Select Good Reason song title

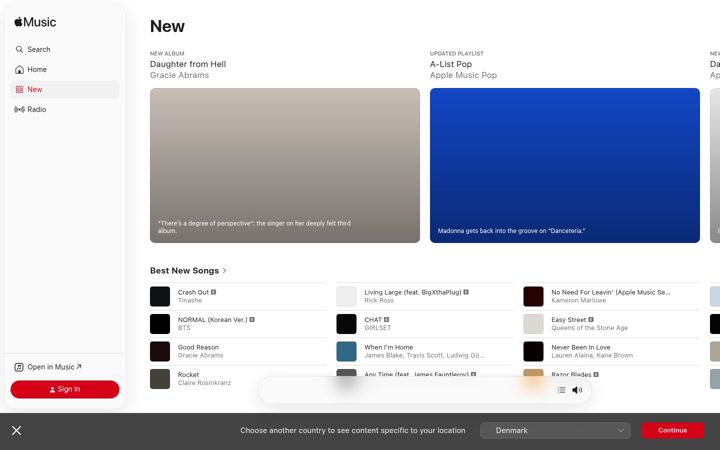(x=198, y=347)
